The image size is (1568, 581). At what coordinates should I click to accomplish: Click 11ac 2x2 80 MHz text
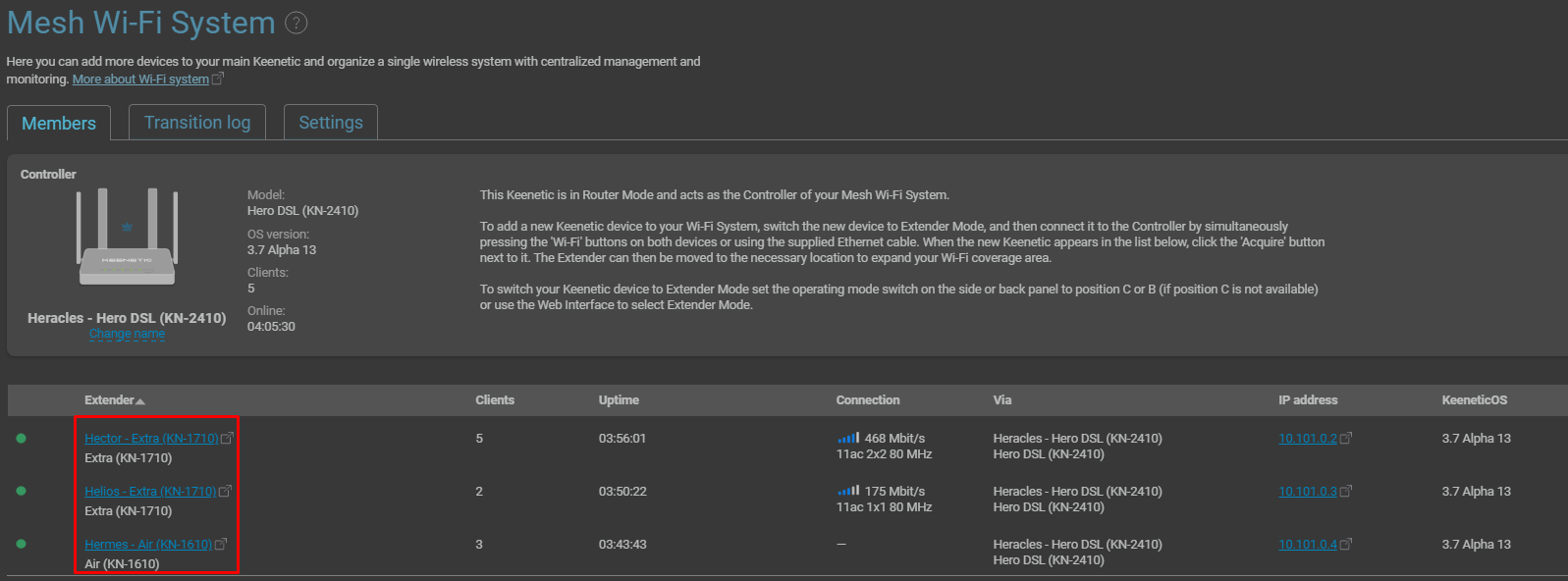884,454
